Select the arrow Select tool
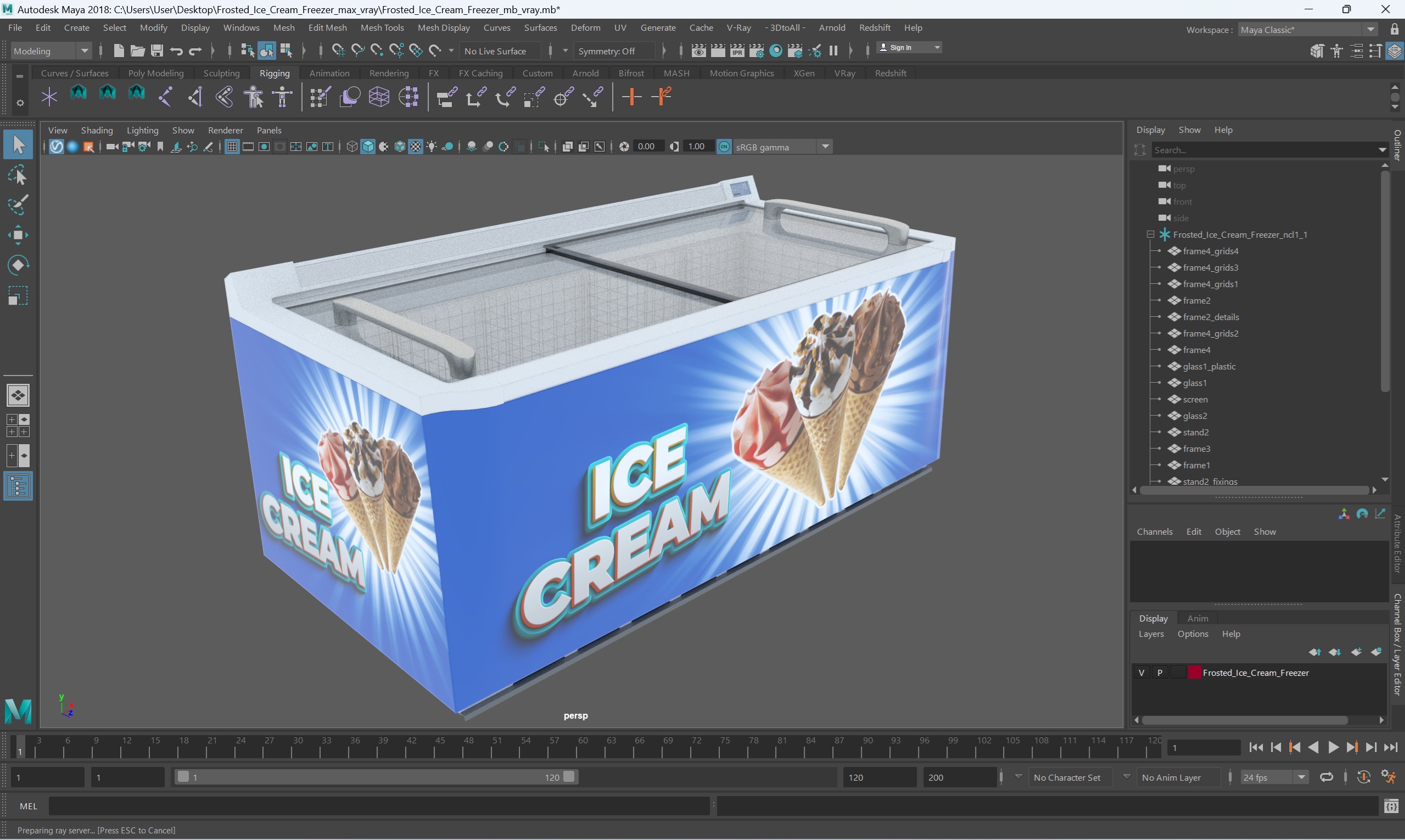Screen dimensions: 1405x840 point(18,145)
